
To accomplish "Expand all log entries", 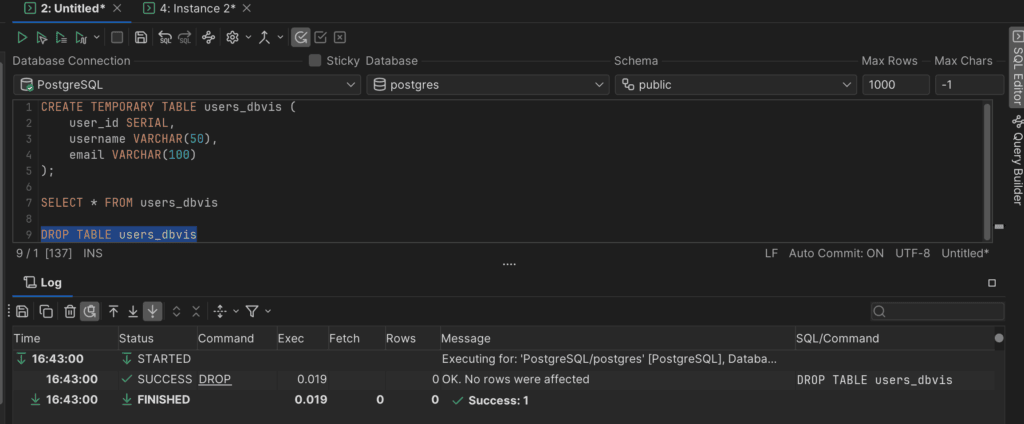I will [176, 312].
